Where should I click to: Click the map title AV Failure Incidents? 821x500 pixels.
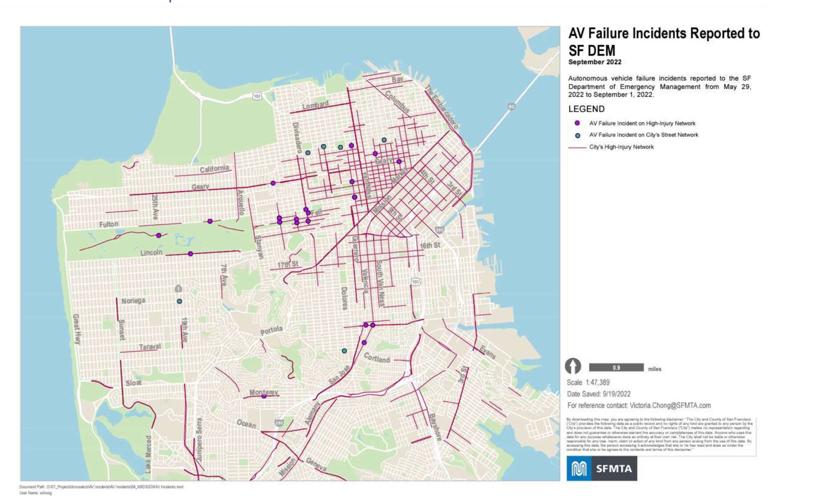click(x=664, y=40)
